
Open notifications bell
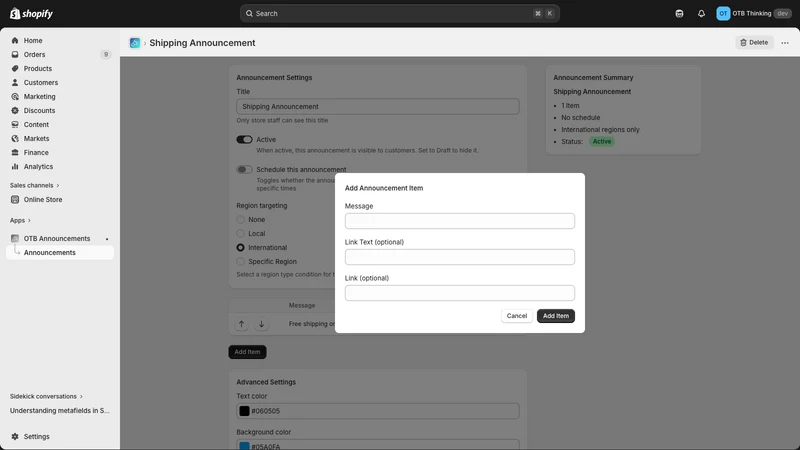pyautogui.click(x=702, y=14)
